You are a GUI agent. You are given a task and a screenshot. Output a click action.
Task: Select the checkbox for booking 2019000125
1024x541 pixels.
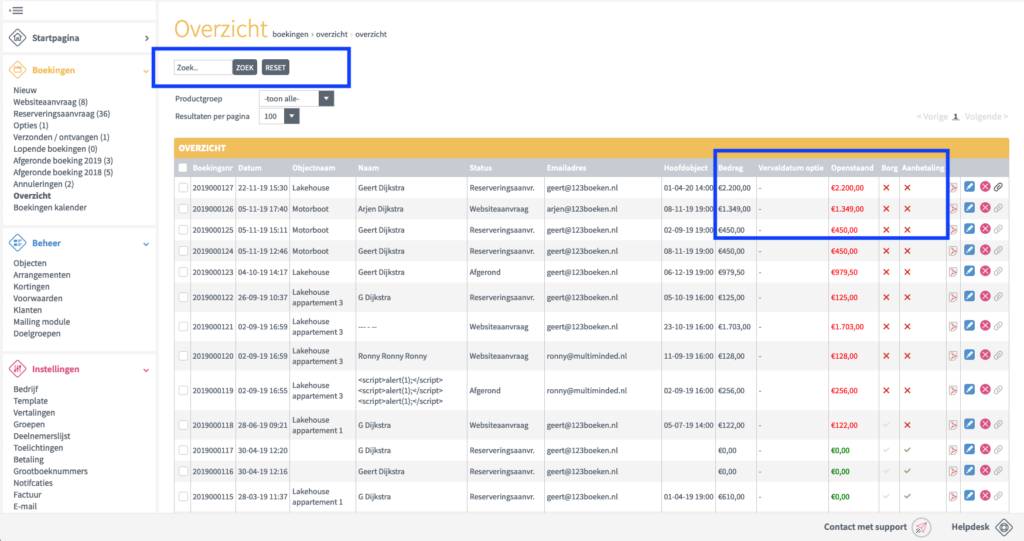coord(183,229)
